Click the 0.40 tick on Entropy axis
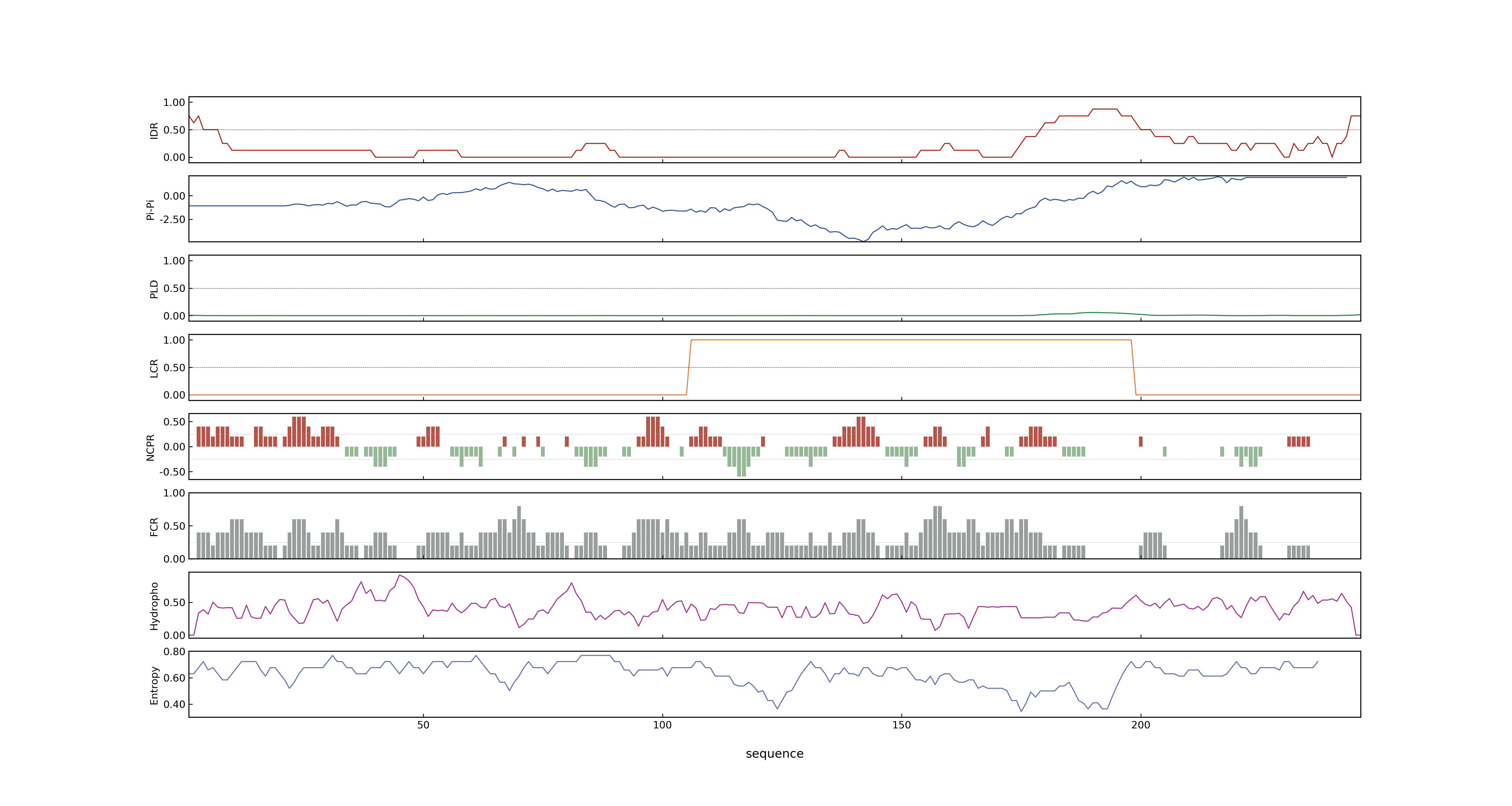The image size is (1512, 806). (x=174, y=704)
